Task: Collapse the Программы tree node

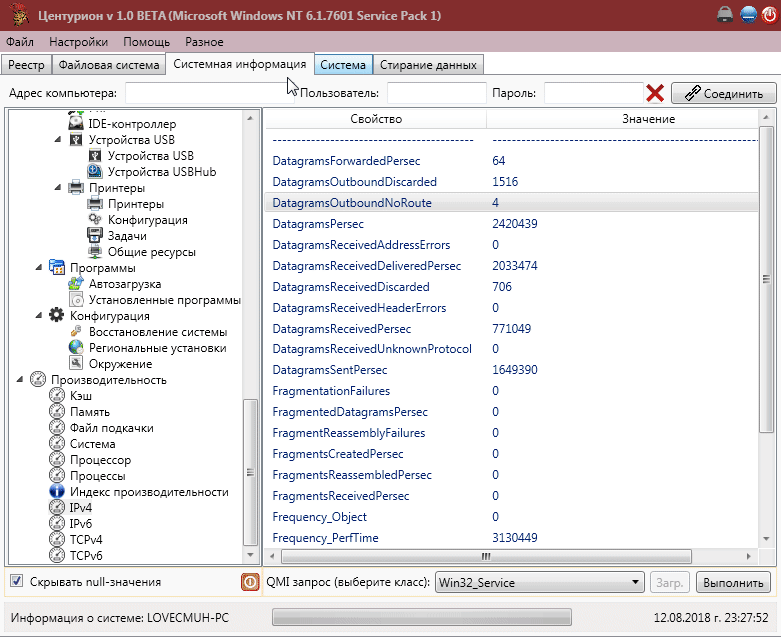Action: [x=39, y=267]
